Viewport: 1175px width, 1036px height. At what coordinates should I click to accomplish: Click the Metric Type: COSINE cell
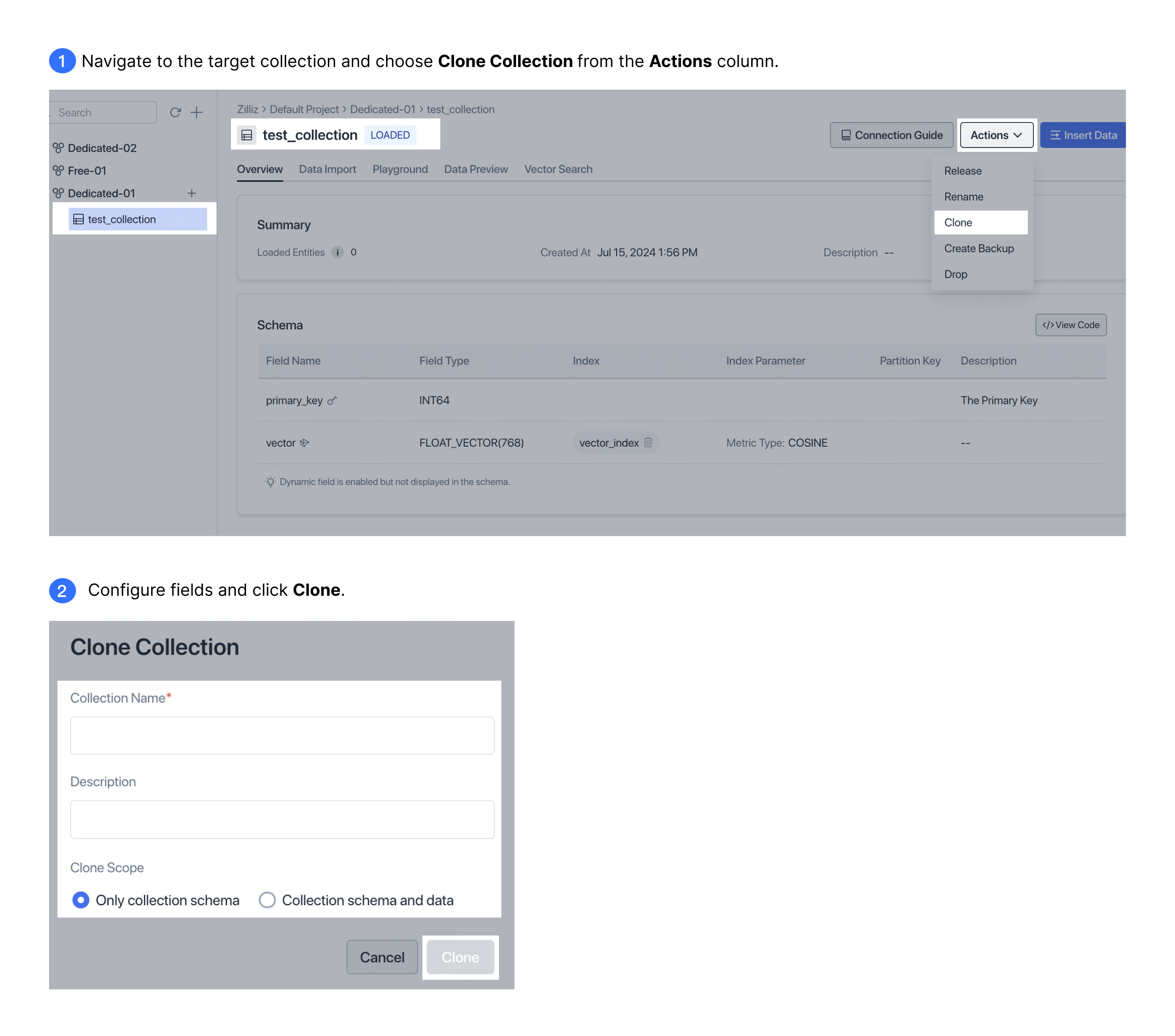[777, 443]
